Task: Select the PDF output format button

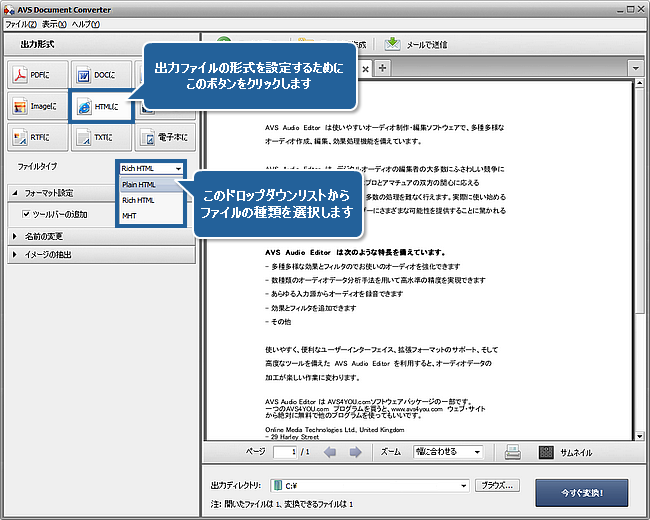Action: pos(37,75)
